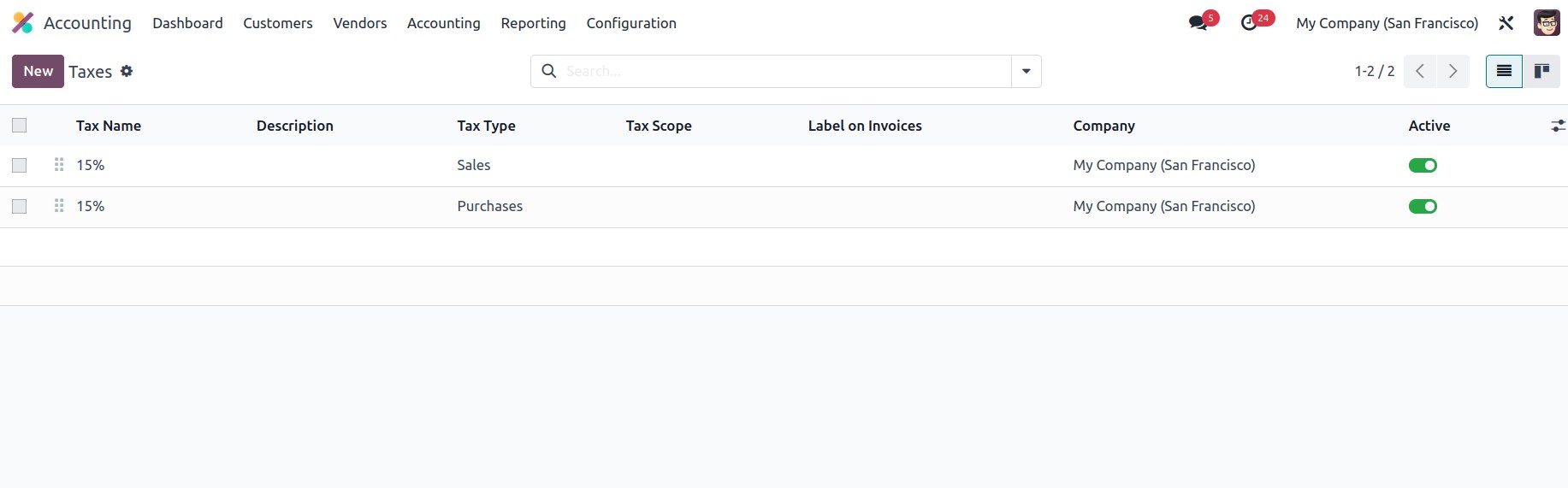Open the optional columns adjust icon
The image size is (1568, 488).
(x=1558, y=126)
